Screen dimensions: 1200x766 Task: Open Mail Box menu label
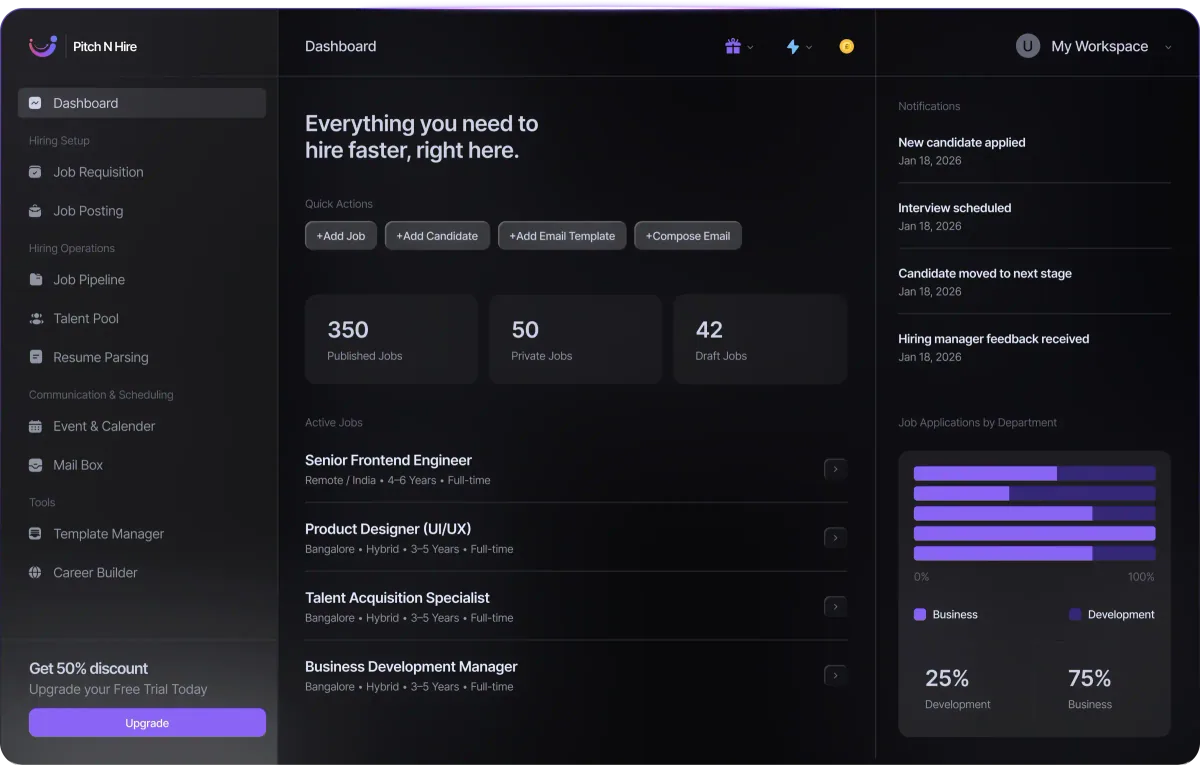(78, 465)
